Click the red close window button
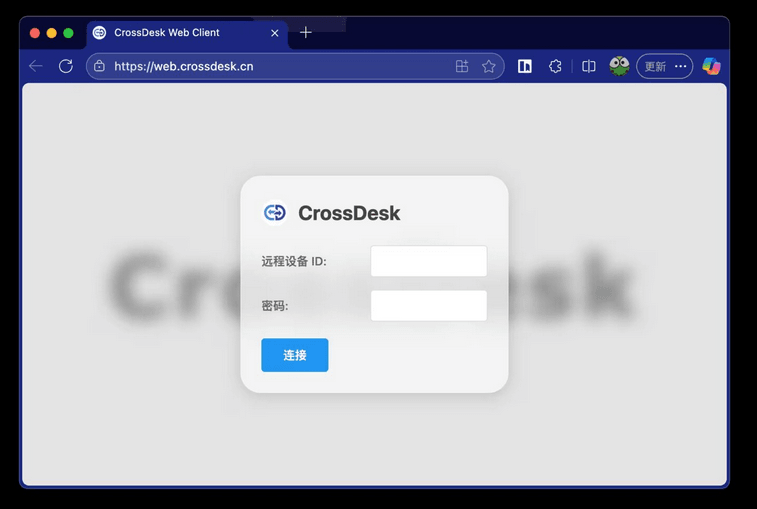757x509 pixels. (35, 33)
